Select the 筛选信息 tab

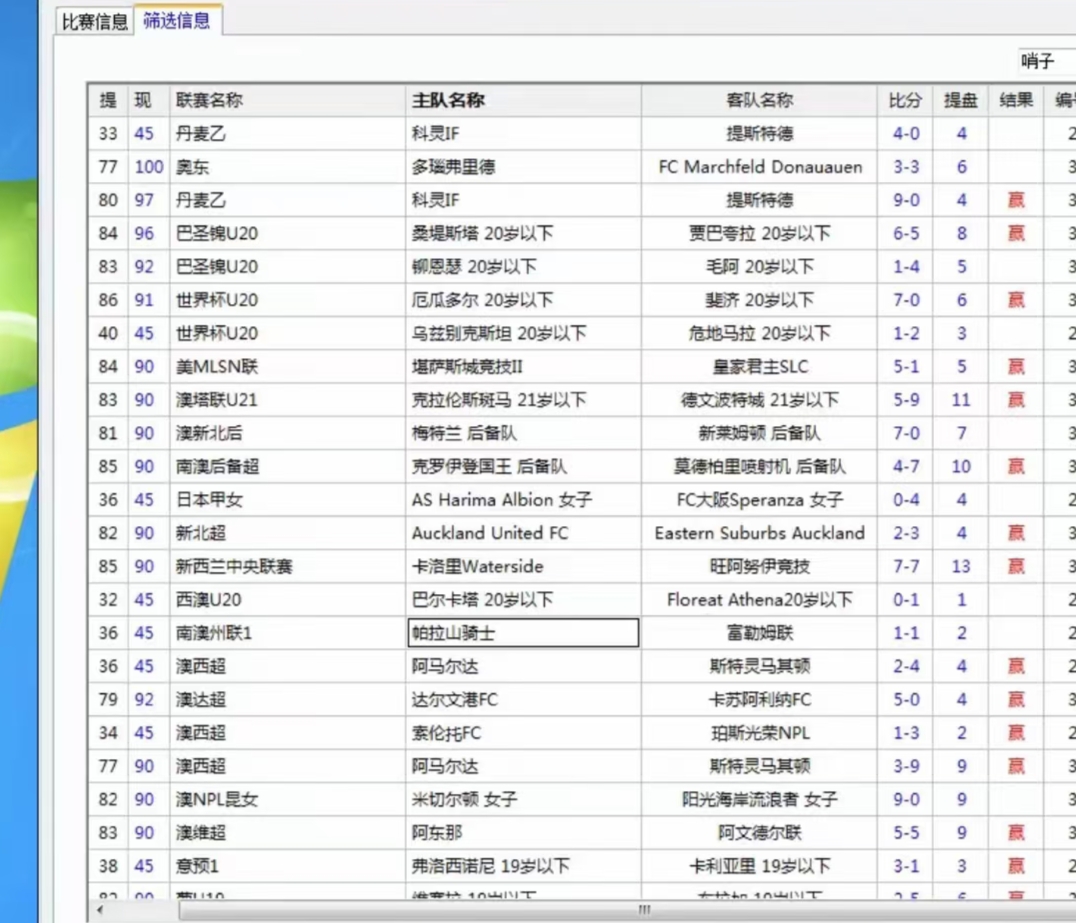(x=177, y=21)
